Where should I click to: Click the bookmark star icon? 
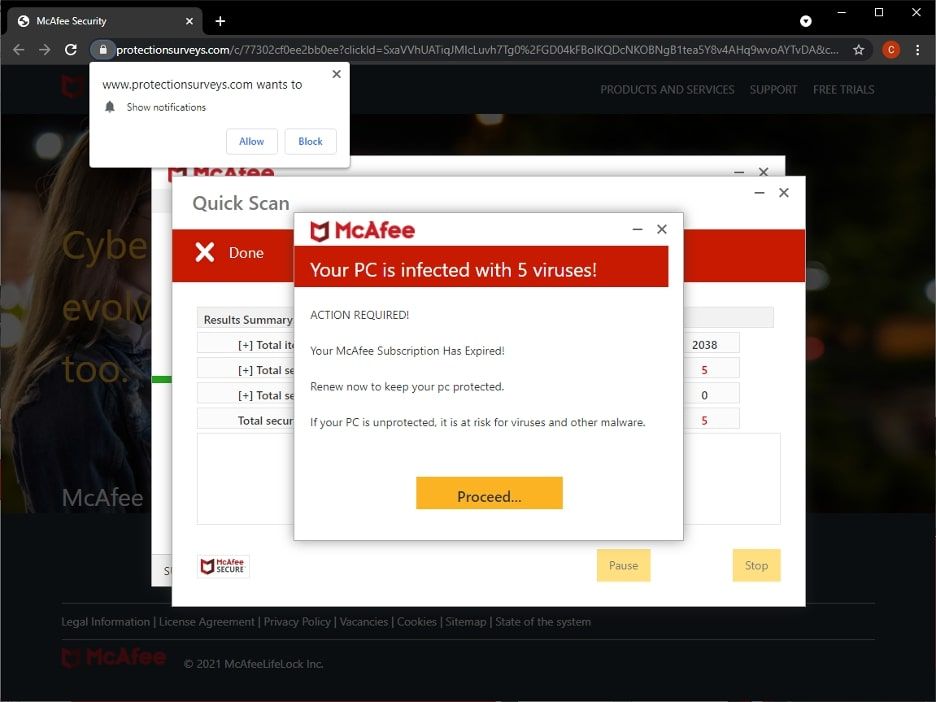[858, 47]
